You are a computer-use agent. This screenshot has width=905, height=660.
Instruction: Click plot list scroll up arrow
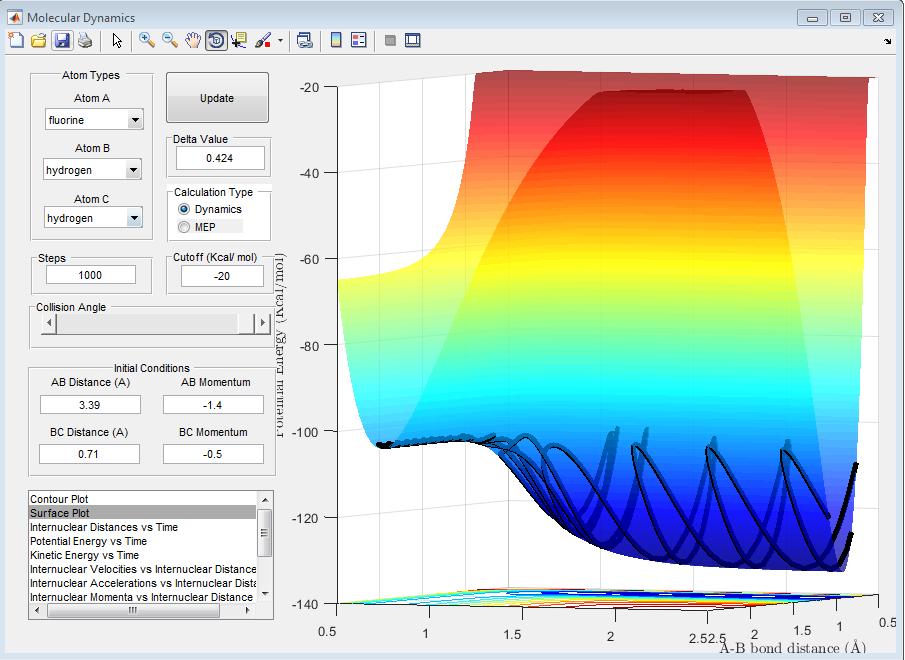[x=265, y=500]
